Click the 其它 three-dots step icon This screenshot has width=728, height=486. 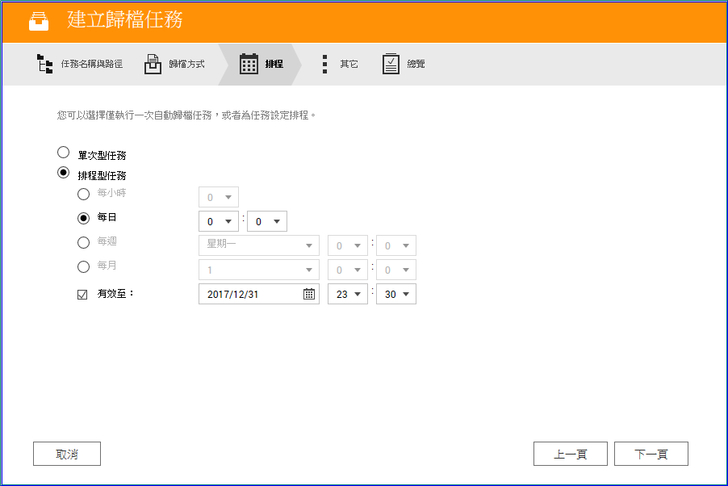(325, 64)
